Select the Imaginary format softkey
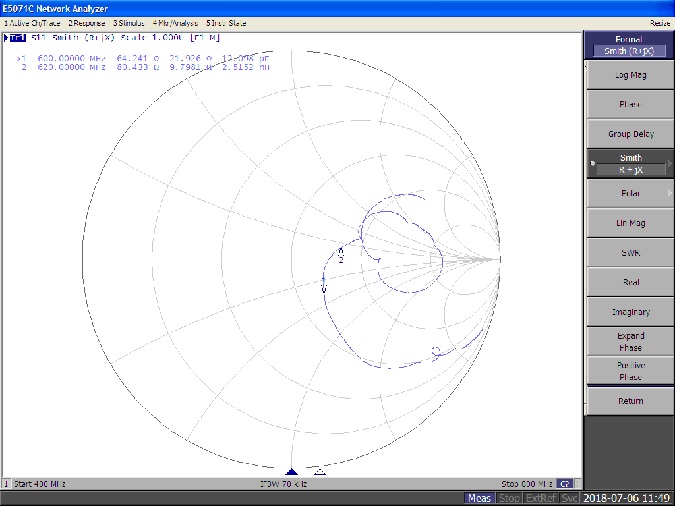Viewport: 675px width, 506px height. [630, 312]
